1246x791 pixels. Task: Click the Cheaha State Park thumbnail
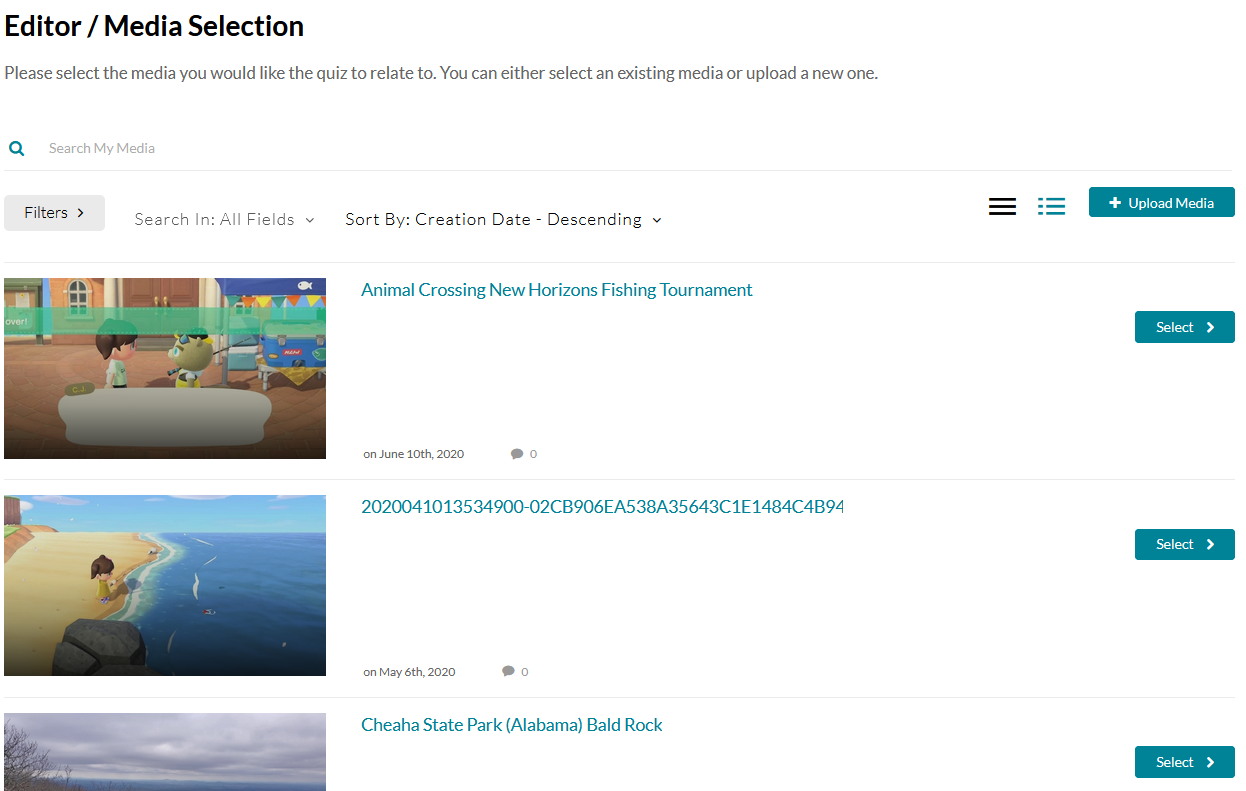pos(165,751)
